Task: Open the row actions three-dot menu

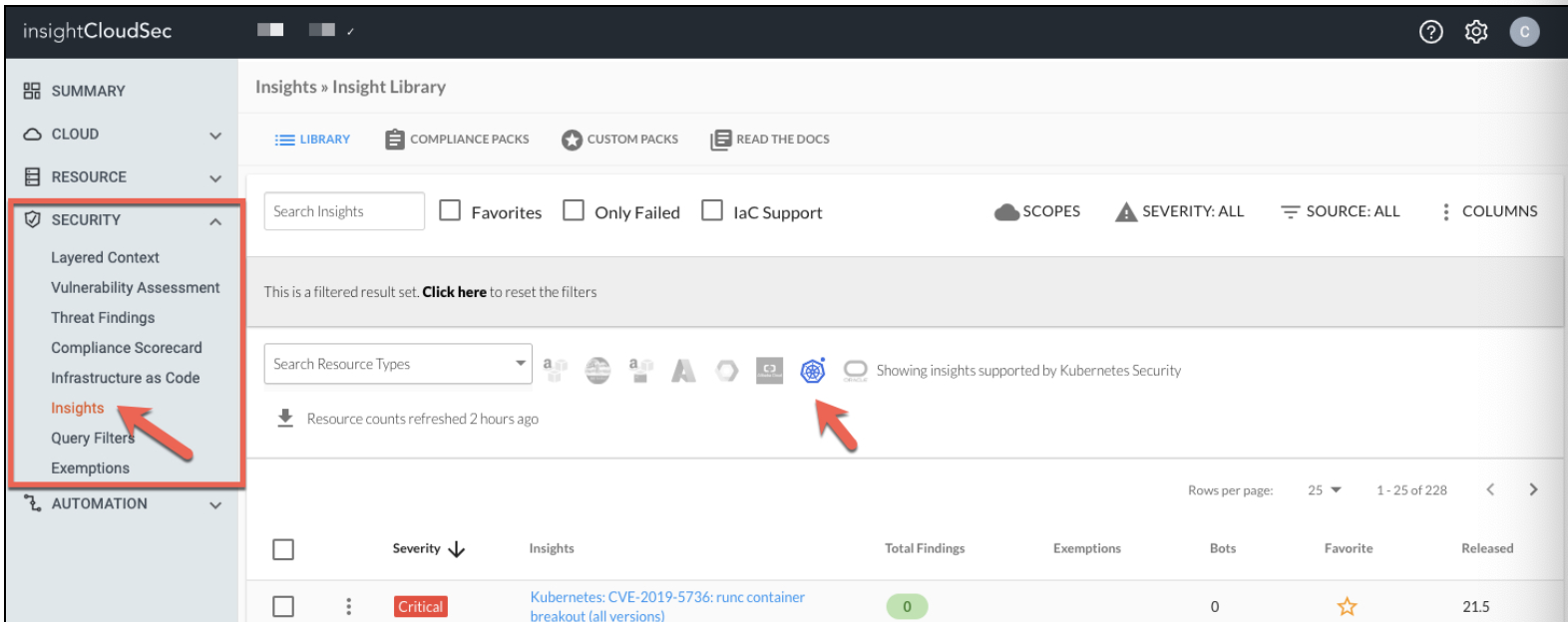Action: click(348, 606)
